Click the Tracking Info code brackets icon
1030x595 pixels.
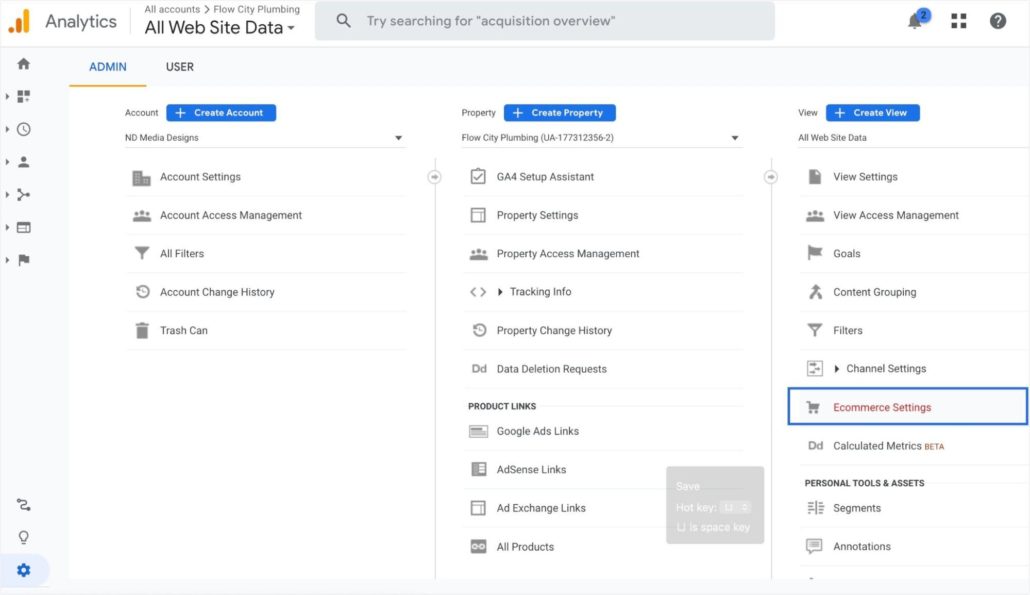(478, 292)
